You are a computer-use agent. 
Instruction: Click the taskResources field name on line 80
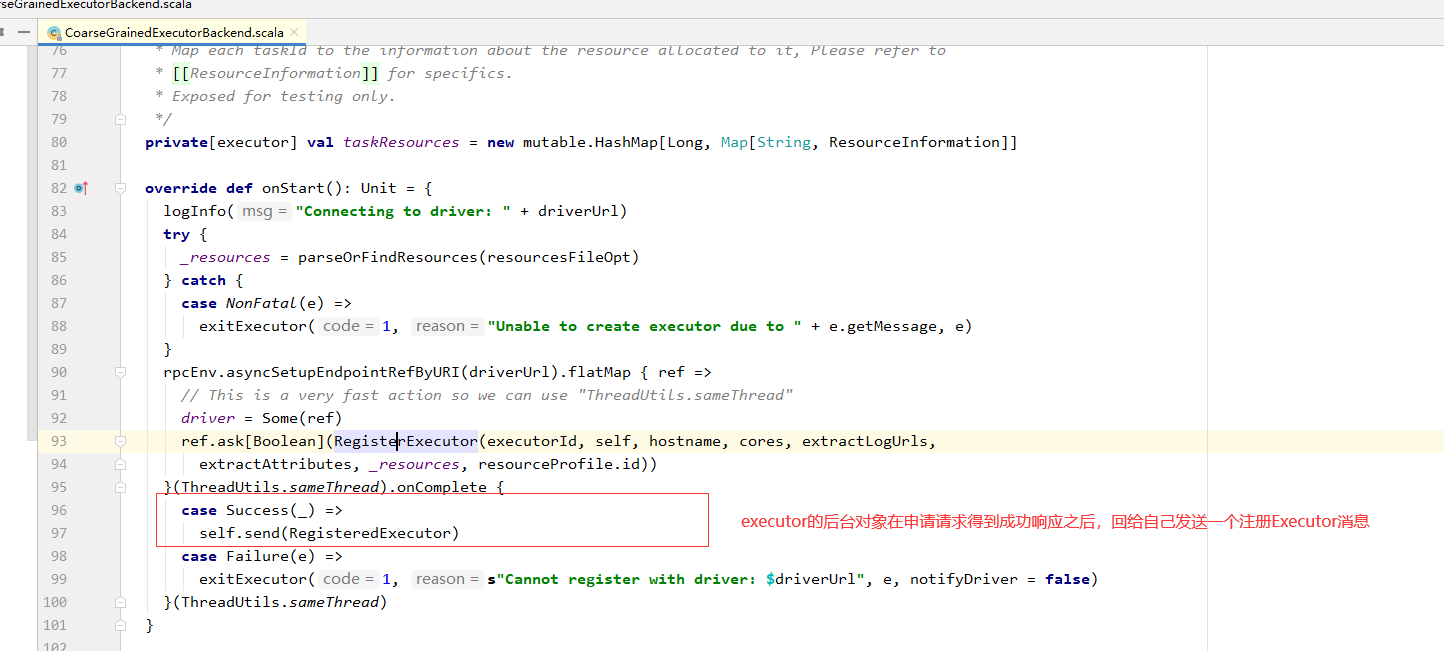(401, 142)
